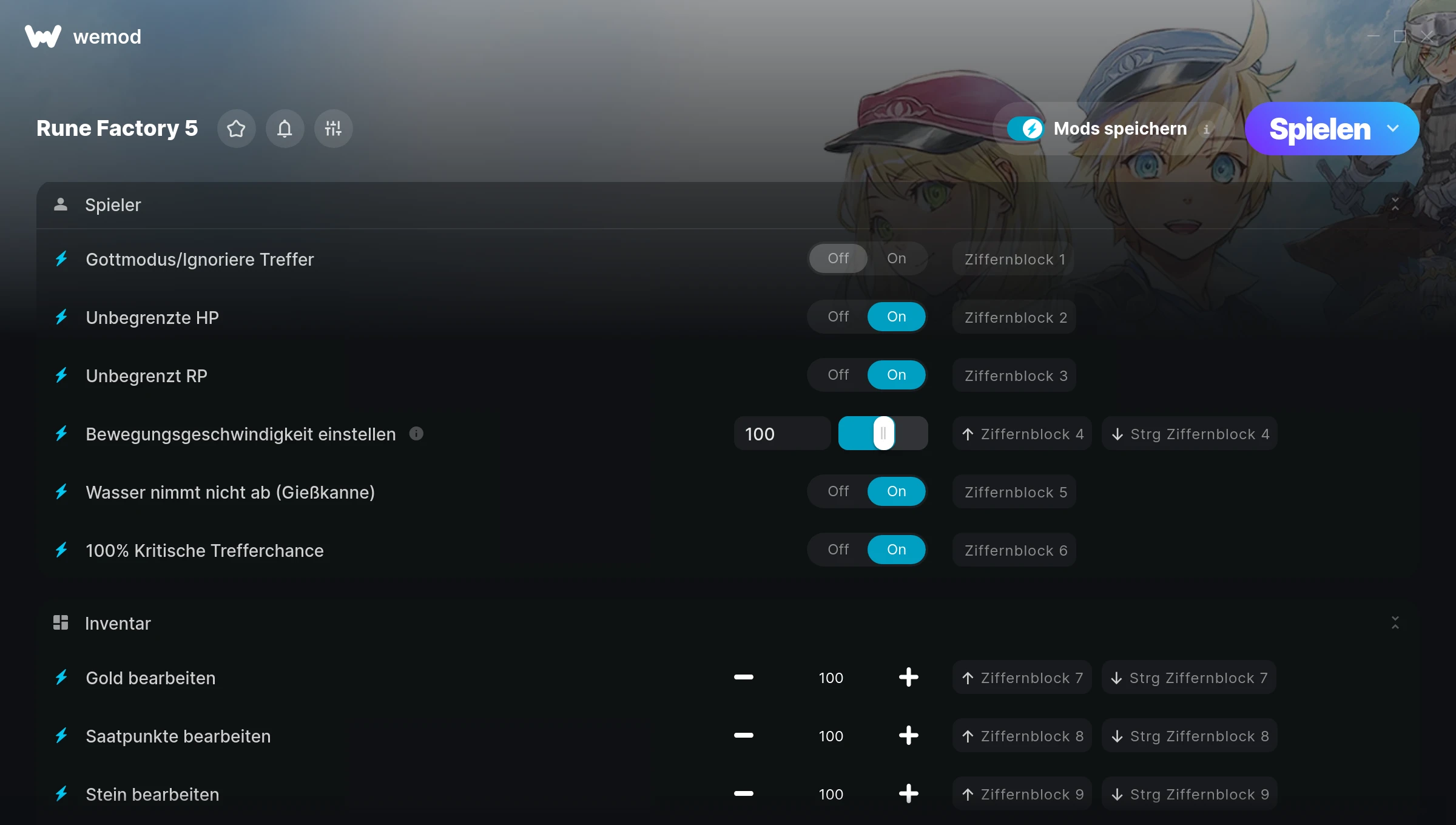
Task: Change the Ziffernblock 1 hotkey
Action: click(1014, 259)
